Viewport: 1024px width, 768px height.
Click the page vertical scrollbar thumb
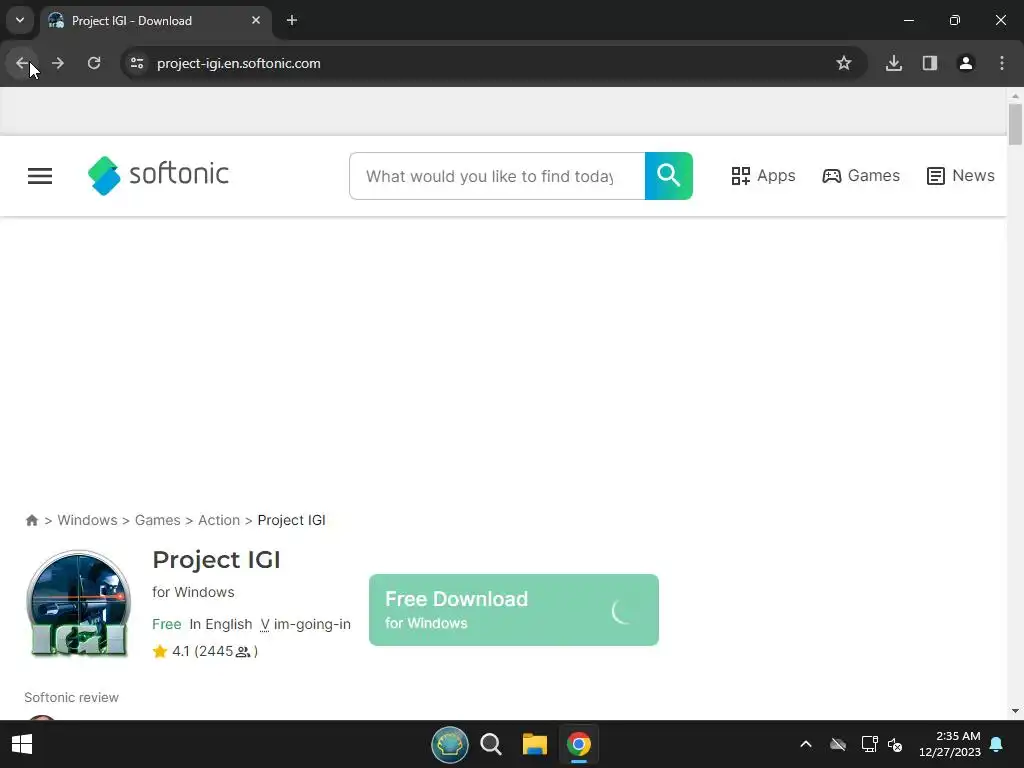[1015, 124]
